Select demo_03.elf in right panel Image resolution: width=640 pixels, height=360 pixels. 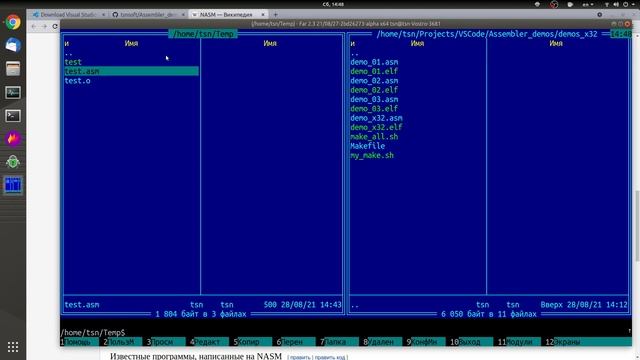click(x=374, y=109)
